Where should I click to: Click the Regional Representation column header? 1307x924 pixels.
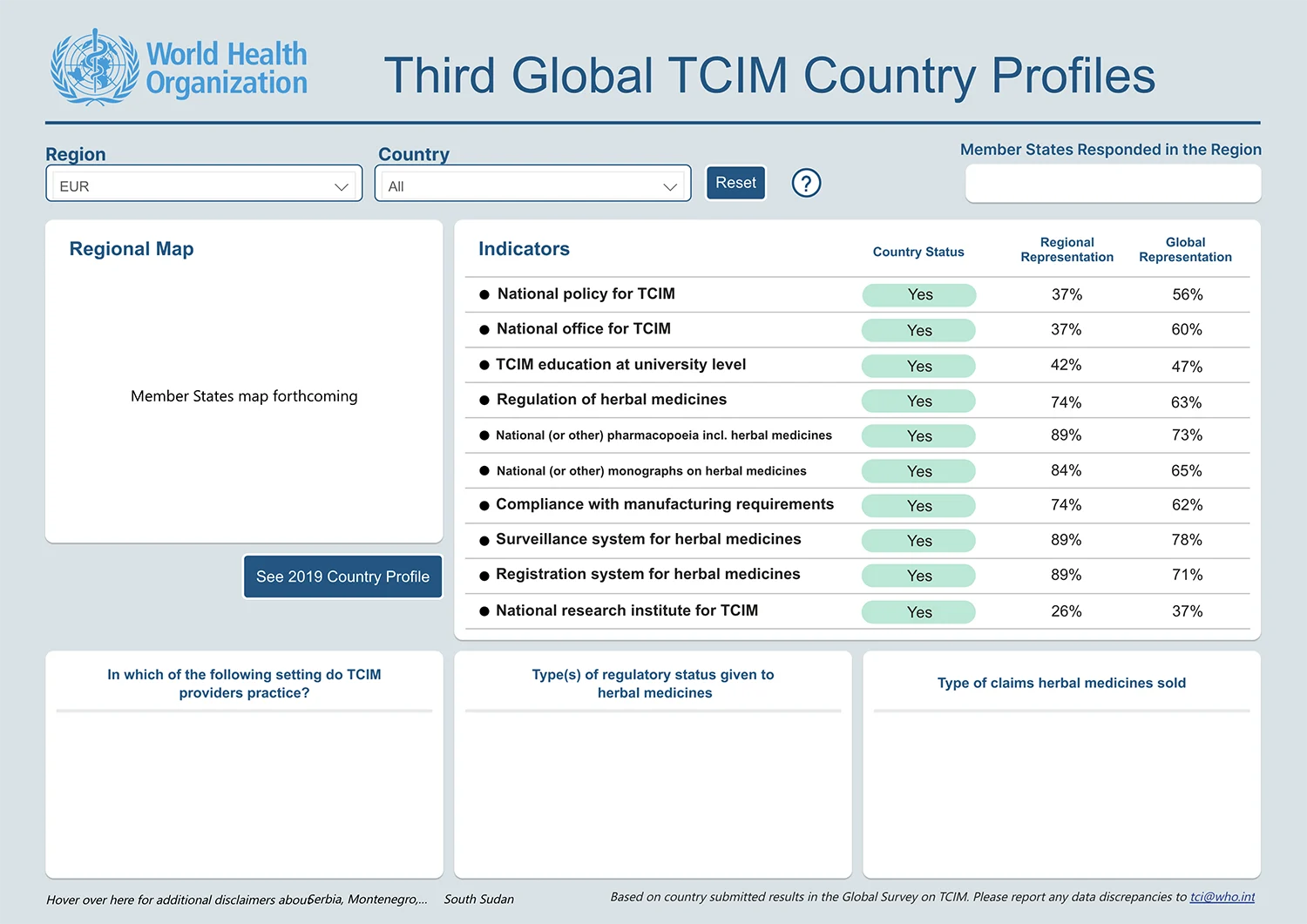click(1067, 250)
